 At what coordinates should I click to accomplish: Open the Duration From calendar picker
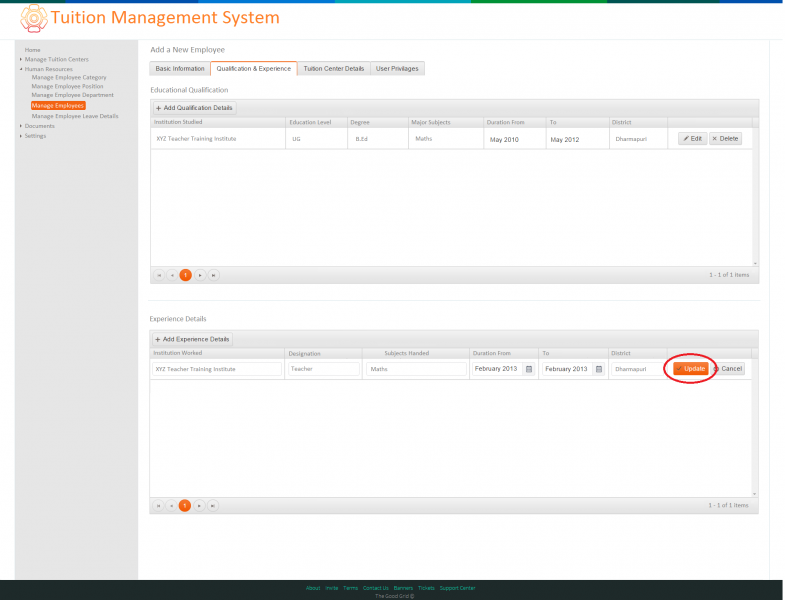[x=529, y=369]
